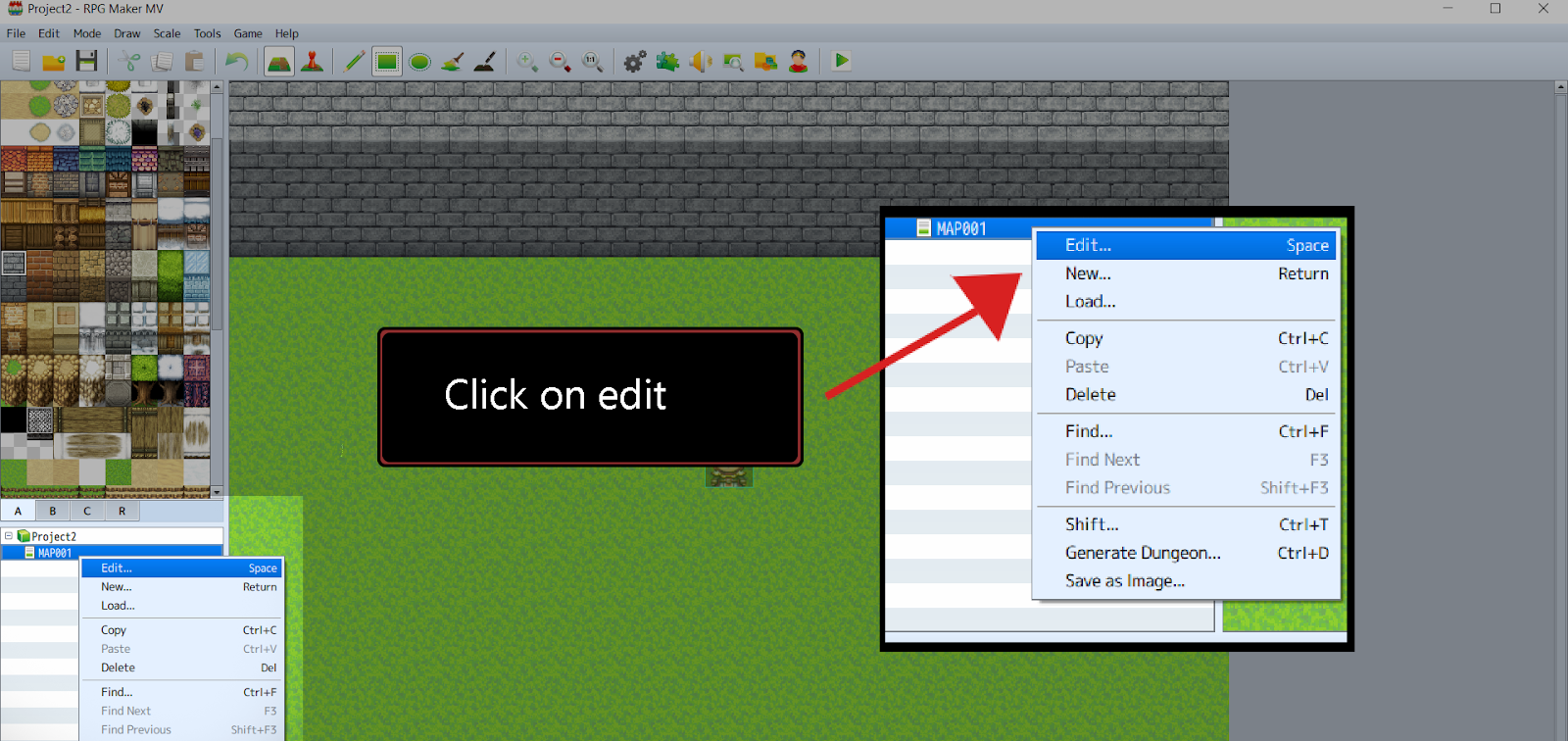The height and width of the screenshot is (741, 1568).
Task: Open the Tools menu
Action: [x=207, y=33]
